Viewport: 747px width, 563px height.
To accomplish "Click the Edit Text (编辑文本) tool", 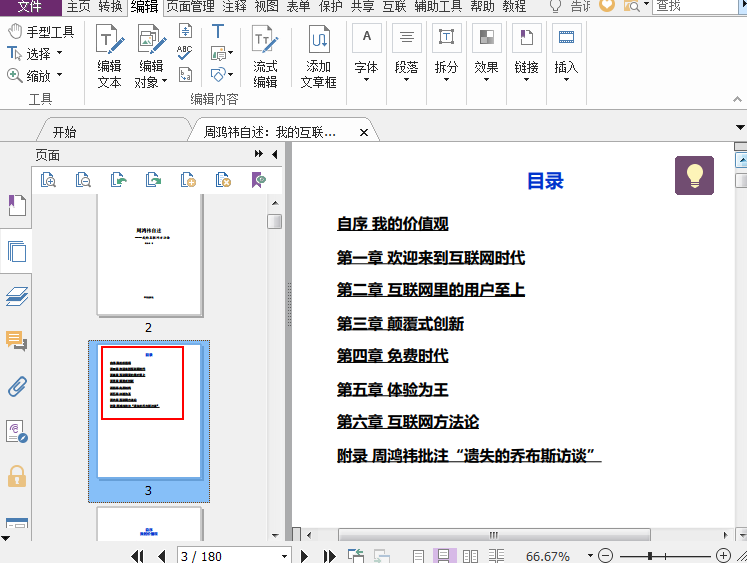I will (110, 56).
